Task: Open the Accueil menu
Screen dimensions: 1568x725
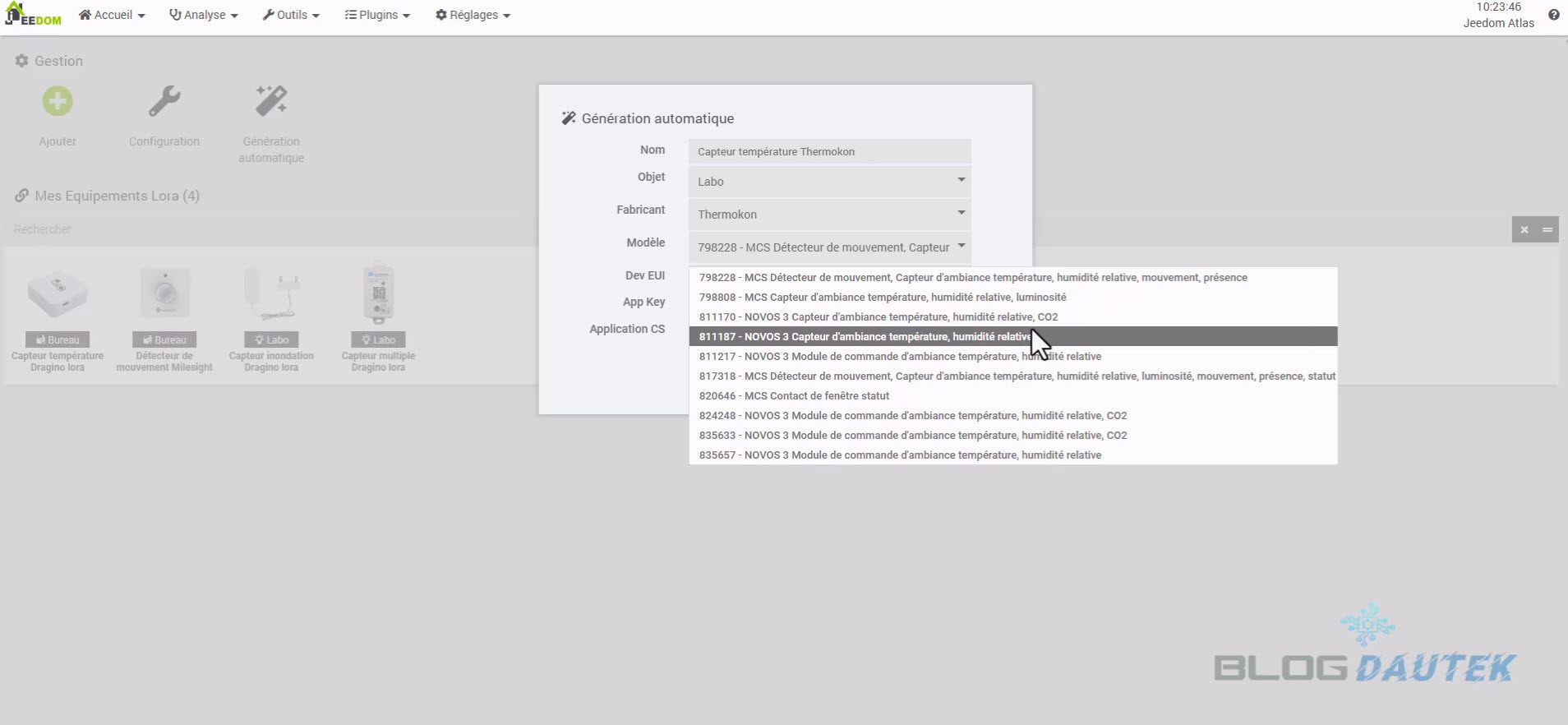Action: pyautogui.click(x=112, y=15)
